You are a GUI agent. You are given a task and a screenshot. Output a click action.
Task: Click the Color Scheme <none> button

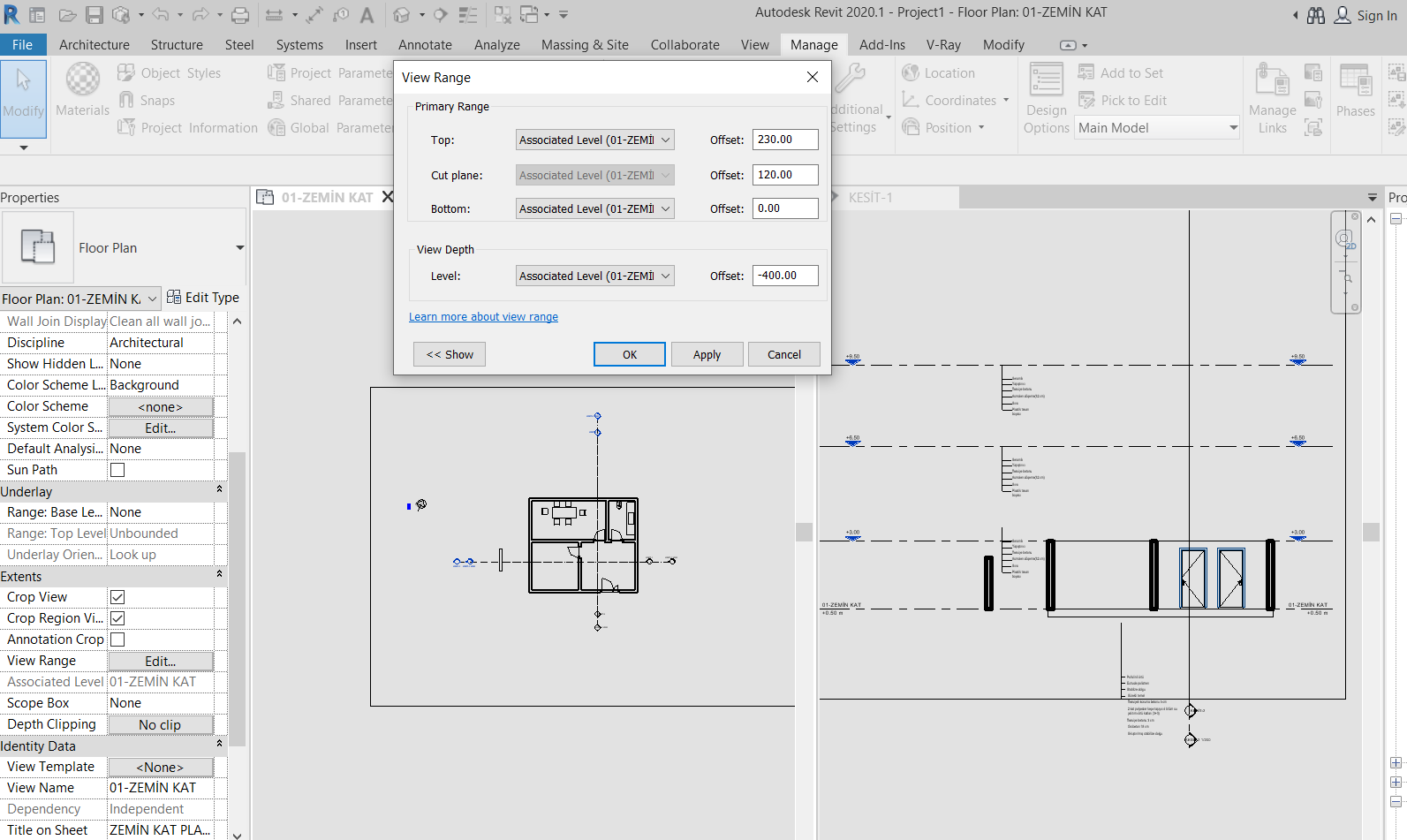[x=161, y=406]
